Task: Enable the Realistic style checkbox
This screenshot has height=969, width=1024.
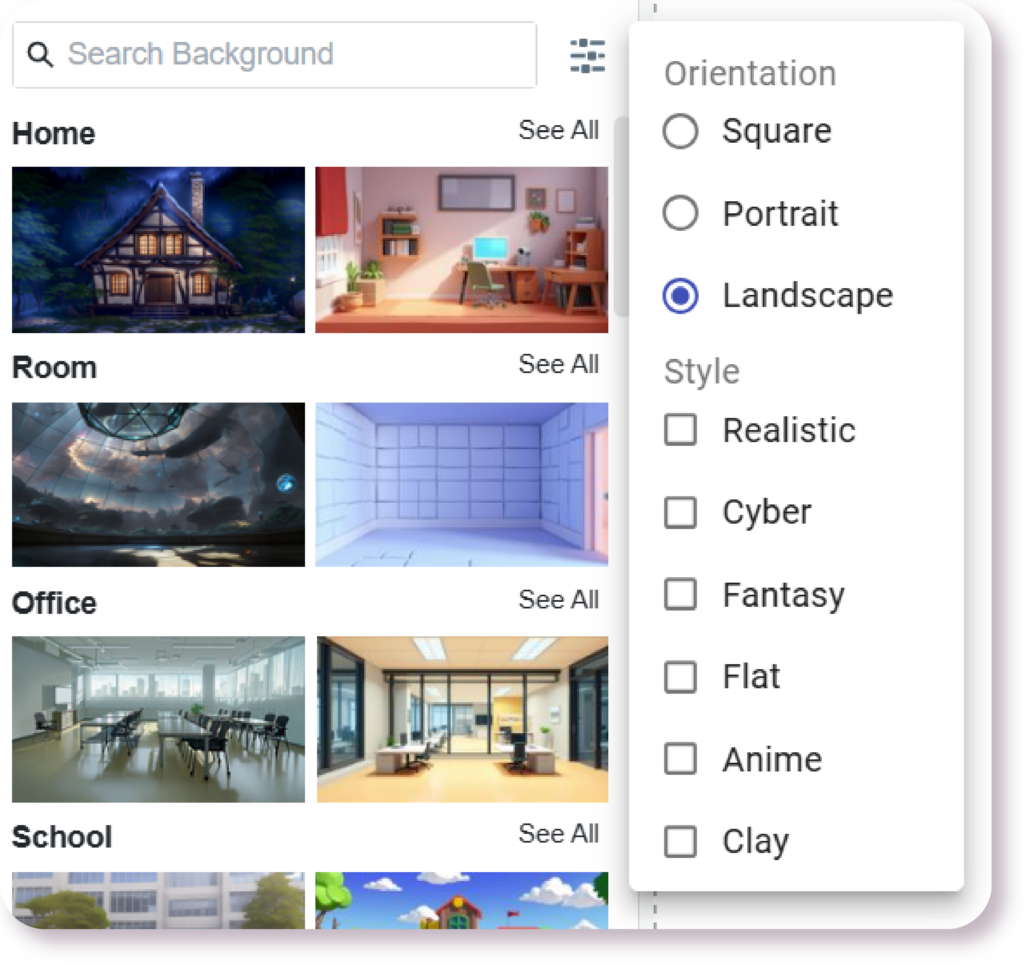Action: pyautogui.click(x=681, y=430)
